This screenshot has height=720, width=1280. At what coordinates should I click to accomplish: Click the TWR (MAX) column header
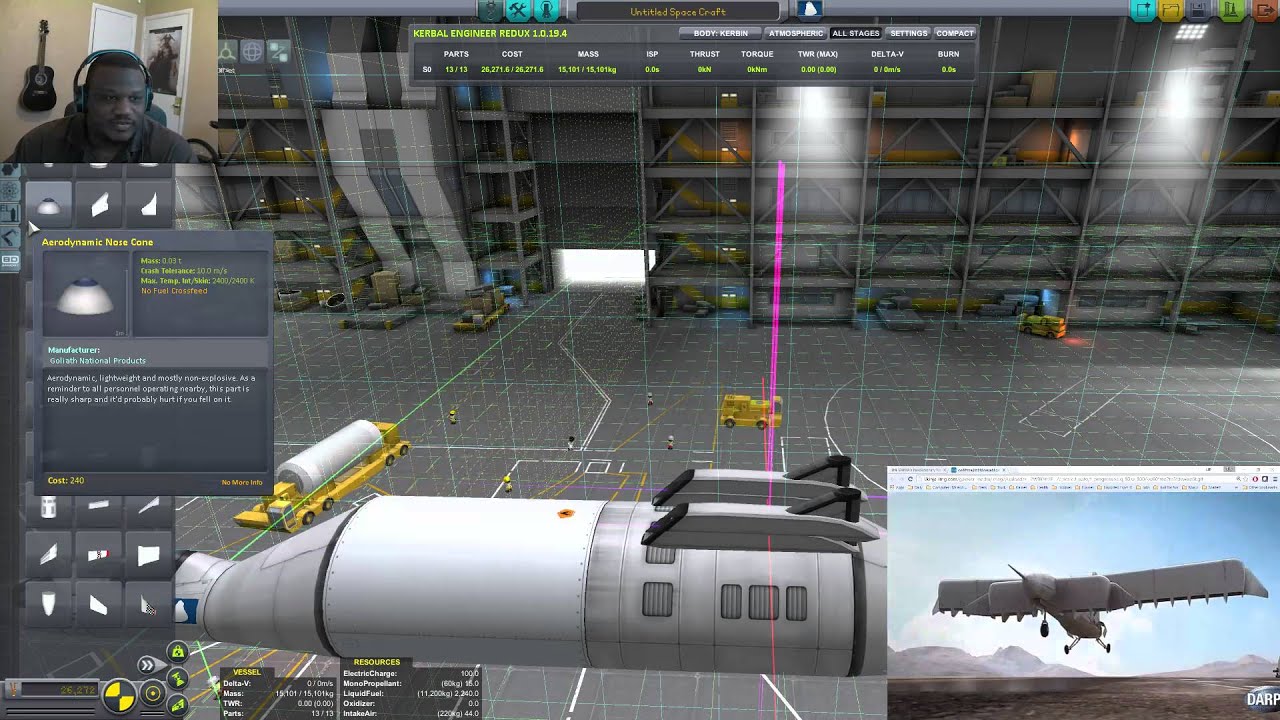818,54
